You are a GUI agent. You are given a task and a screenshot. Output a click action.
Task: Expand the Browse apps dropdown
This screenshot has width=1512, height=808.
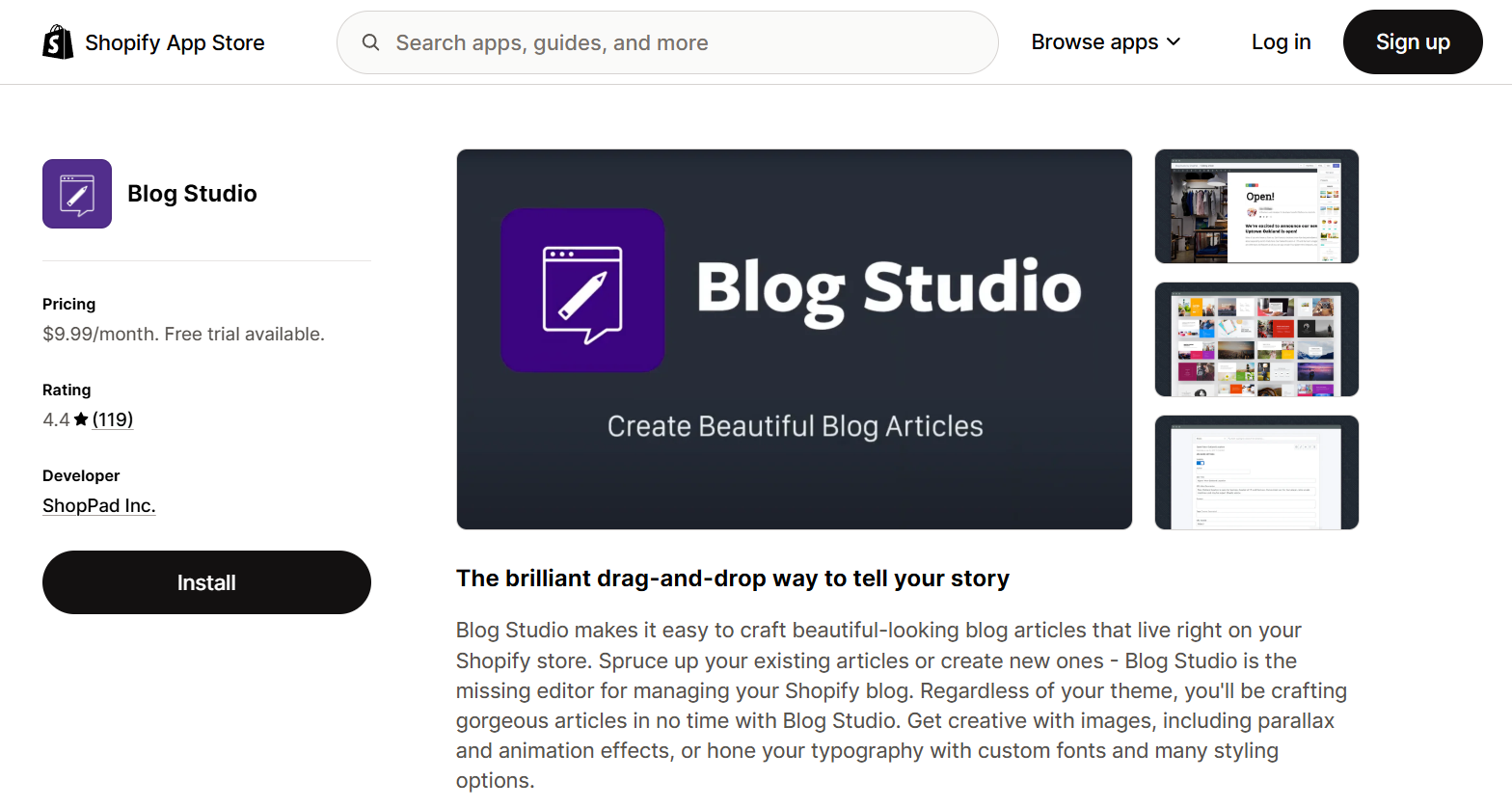coord(1105,42)
